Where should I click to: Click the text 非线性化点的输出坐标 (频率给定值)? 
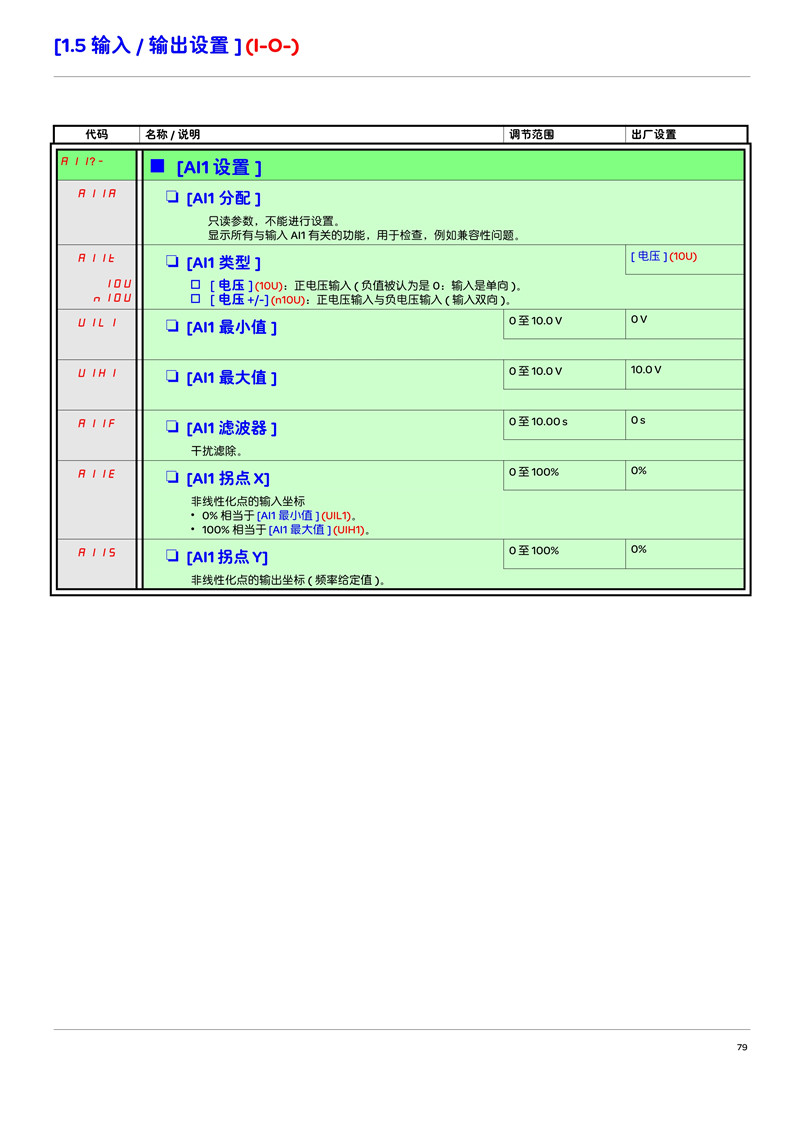pyautogui.click(x=288, y=580)
